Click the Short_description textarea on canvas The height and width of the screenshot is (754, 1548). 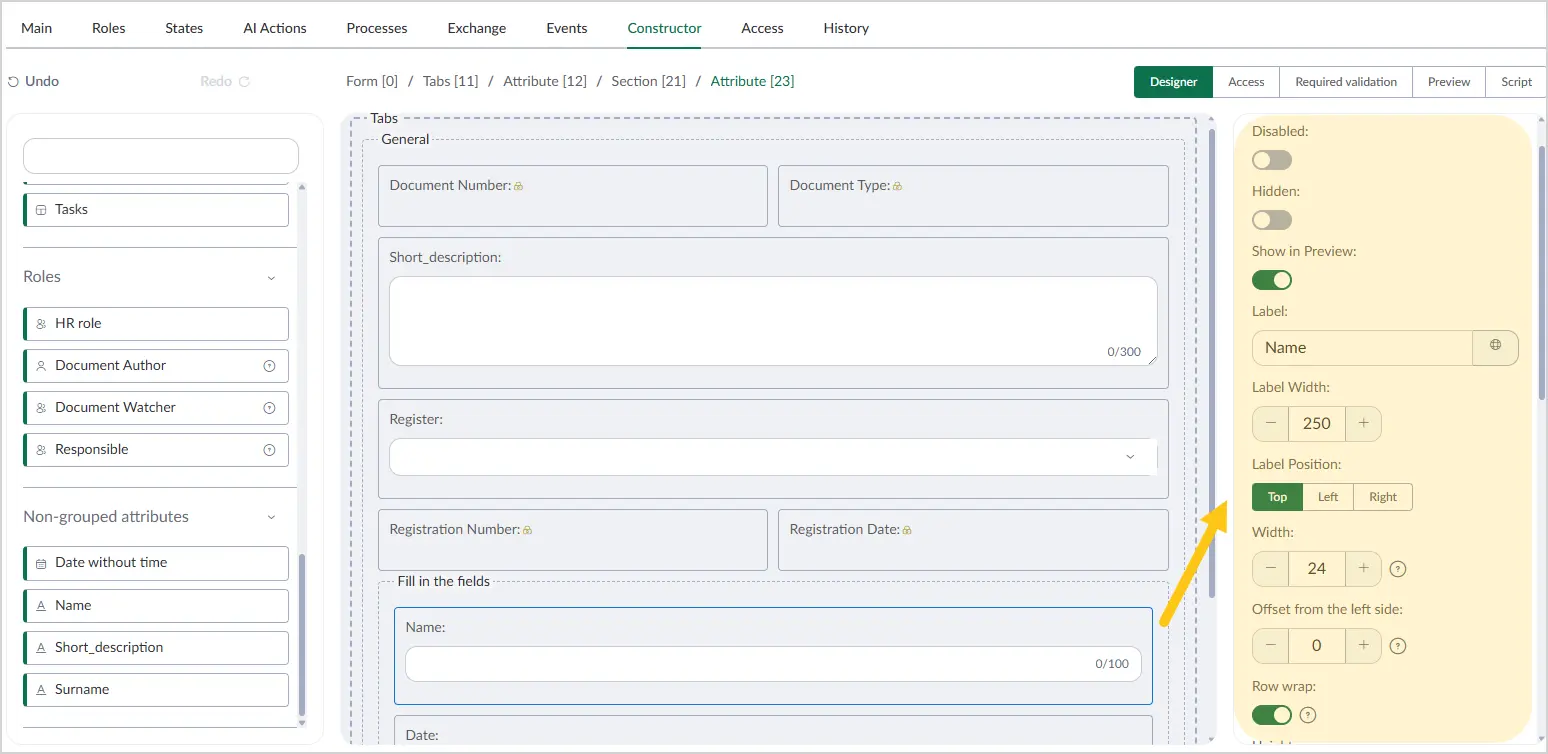point(773,321)
